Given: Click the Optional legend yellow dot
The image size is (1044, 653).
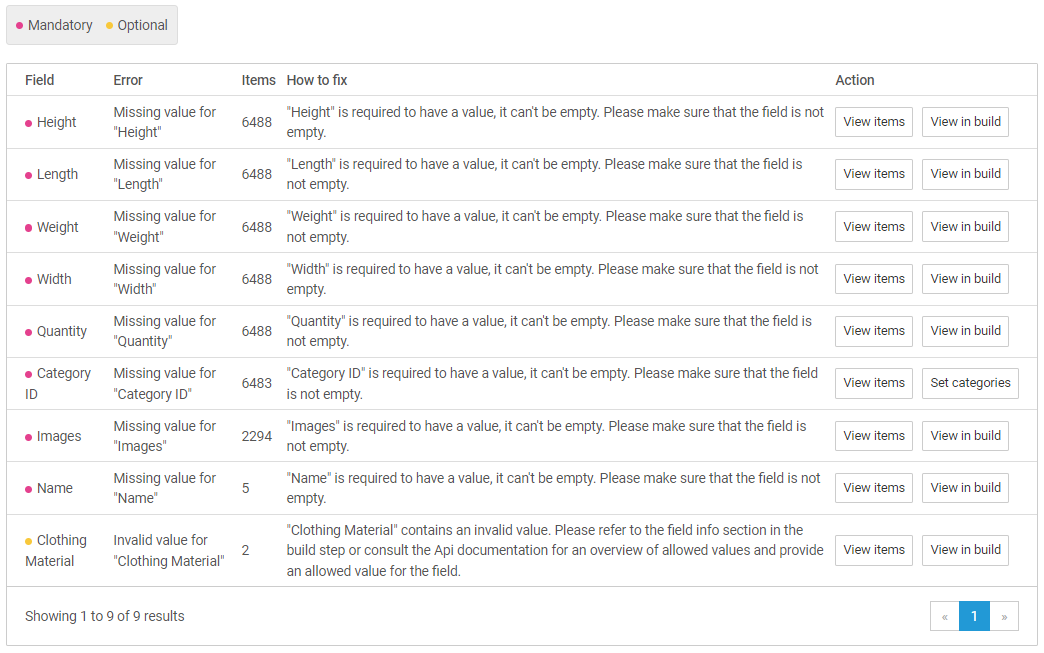Looking at the screenshot, I should 110,25.
